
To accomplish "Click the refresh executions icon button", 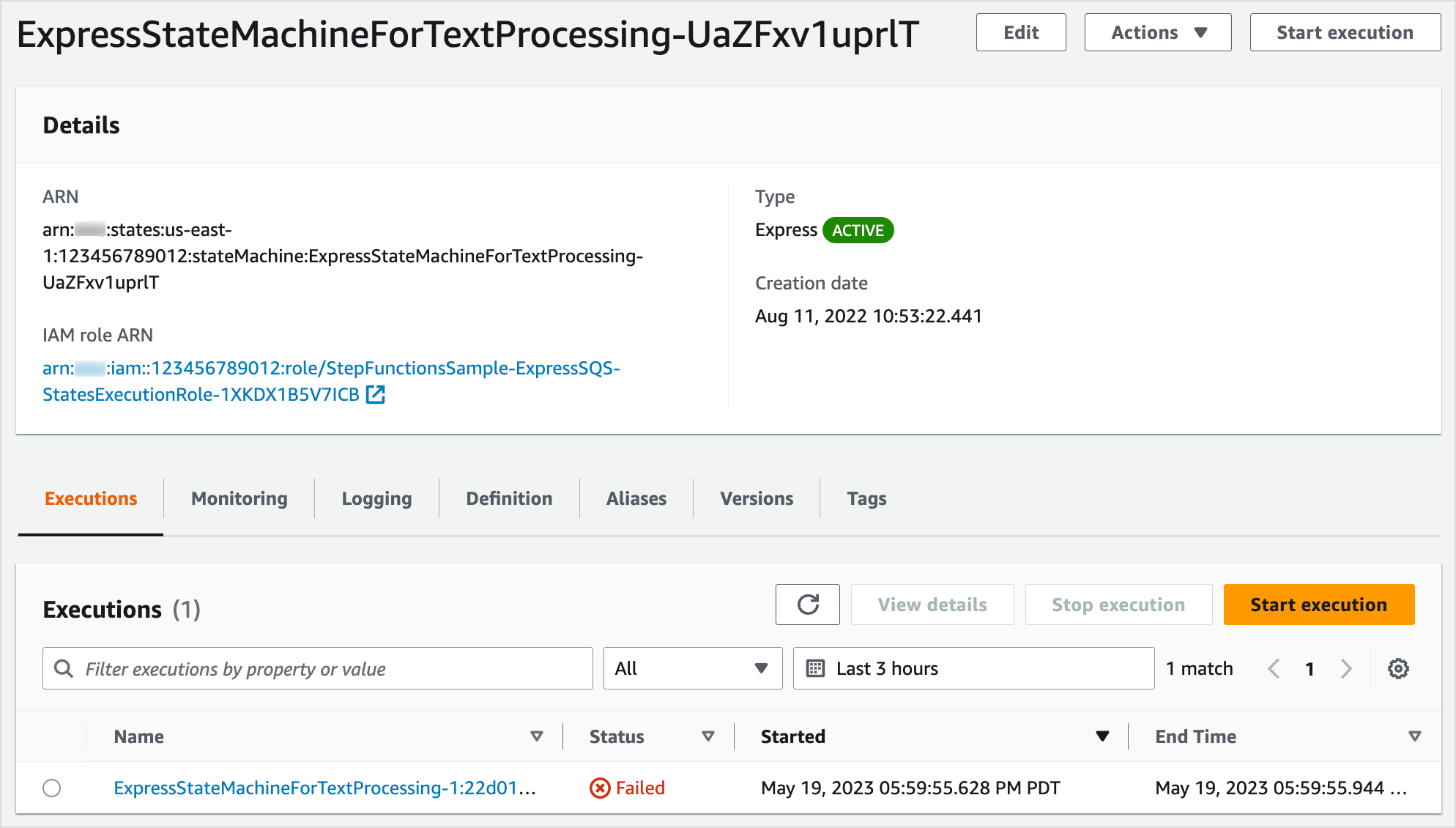I will click(807, 605).
